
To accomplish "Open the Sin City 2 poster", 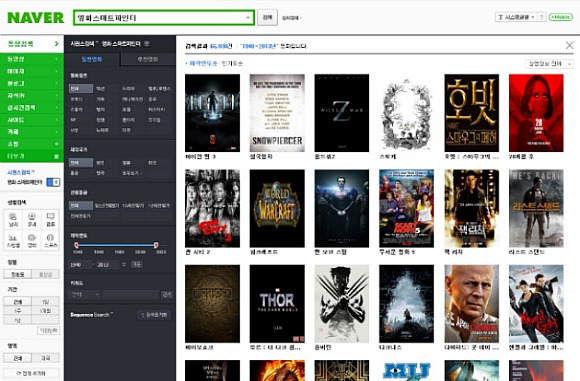I will coord(212,208).
